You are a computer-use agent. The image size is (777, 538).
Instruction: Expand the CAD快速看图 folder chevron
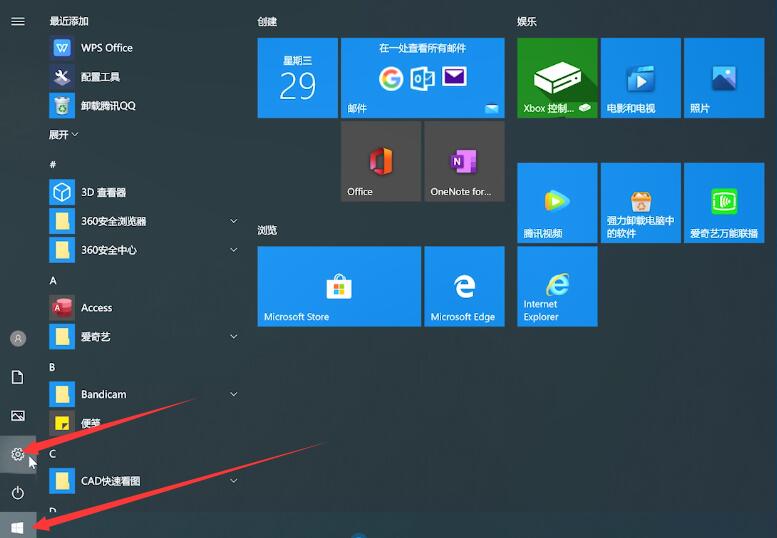pyautogui.click(x=233, y=481)
